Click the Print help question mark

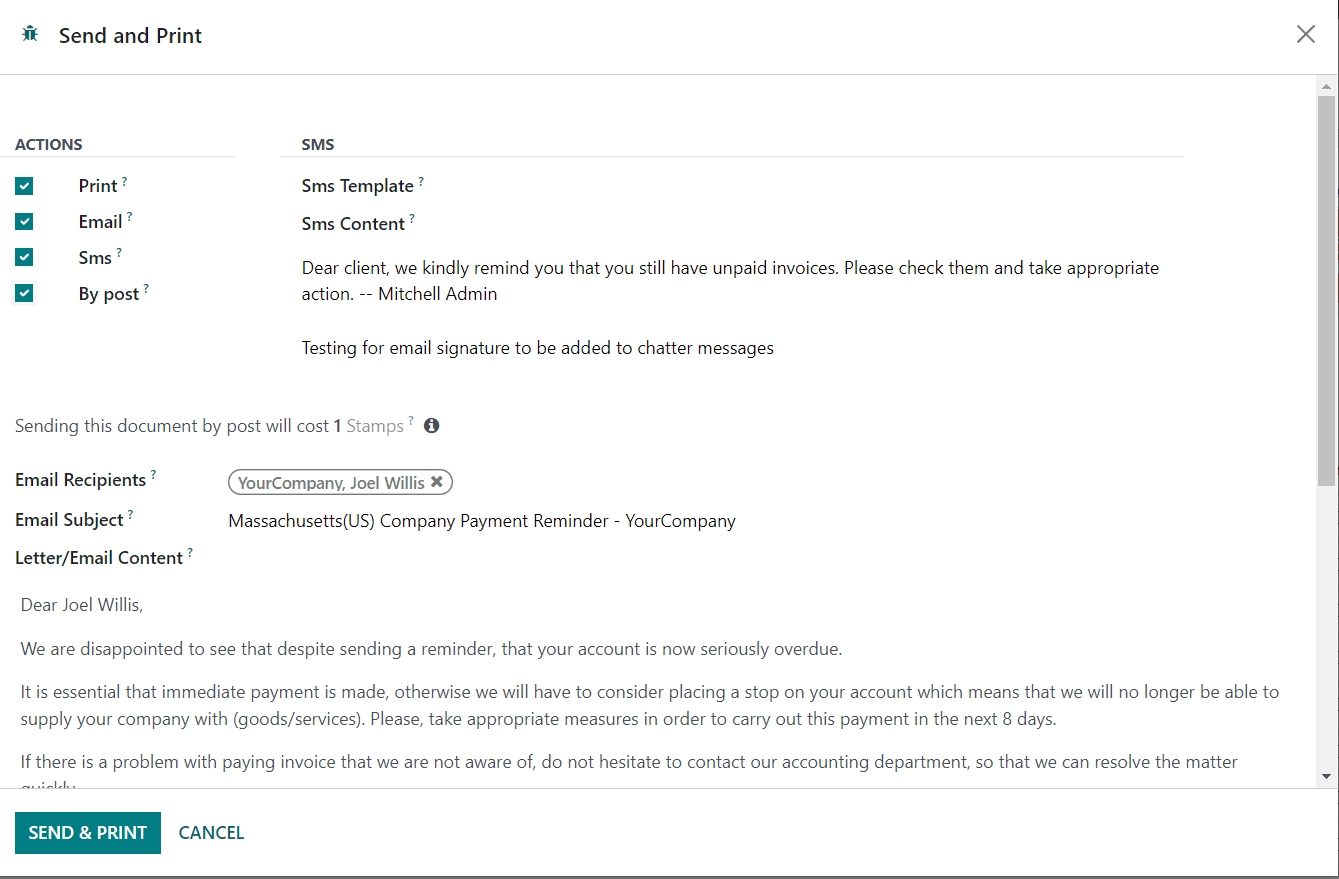pyautogui.click(x=124, y=182)
